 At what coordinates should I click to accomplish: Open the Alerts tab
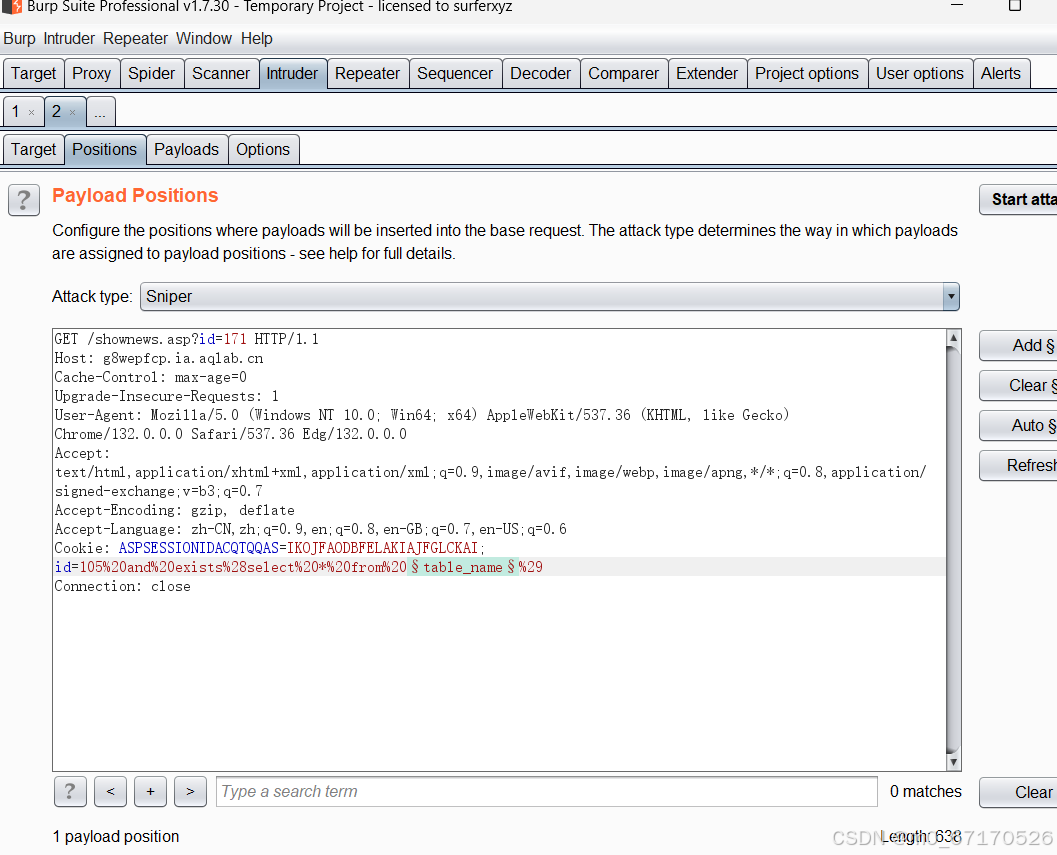click(1001, 73)
